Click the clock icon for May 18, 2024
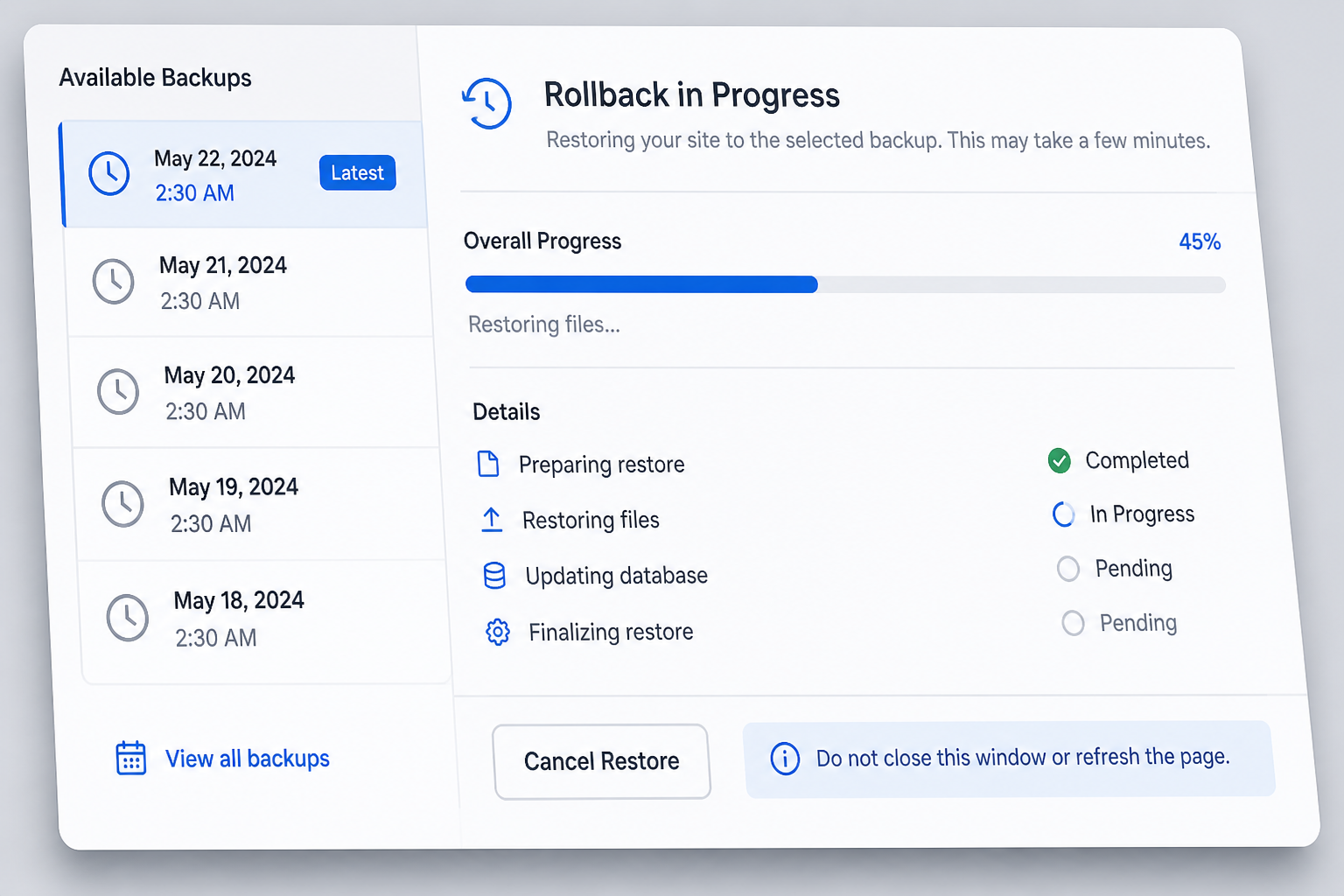This screenshot has height=896, width=1344. (x=128, y=618)
